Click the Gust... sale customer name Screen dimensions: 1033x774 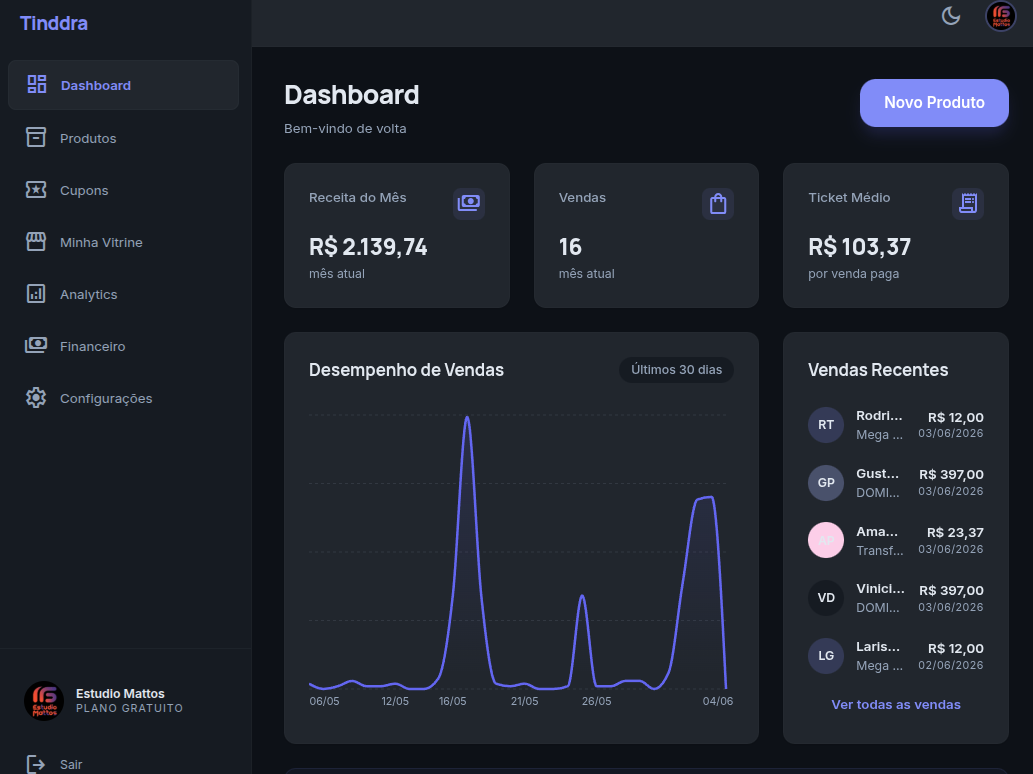point(877,474)
